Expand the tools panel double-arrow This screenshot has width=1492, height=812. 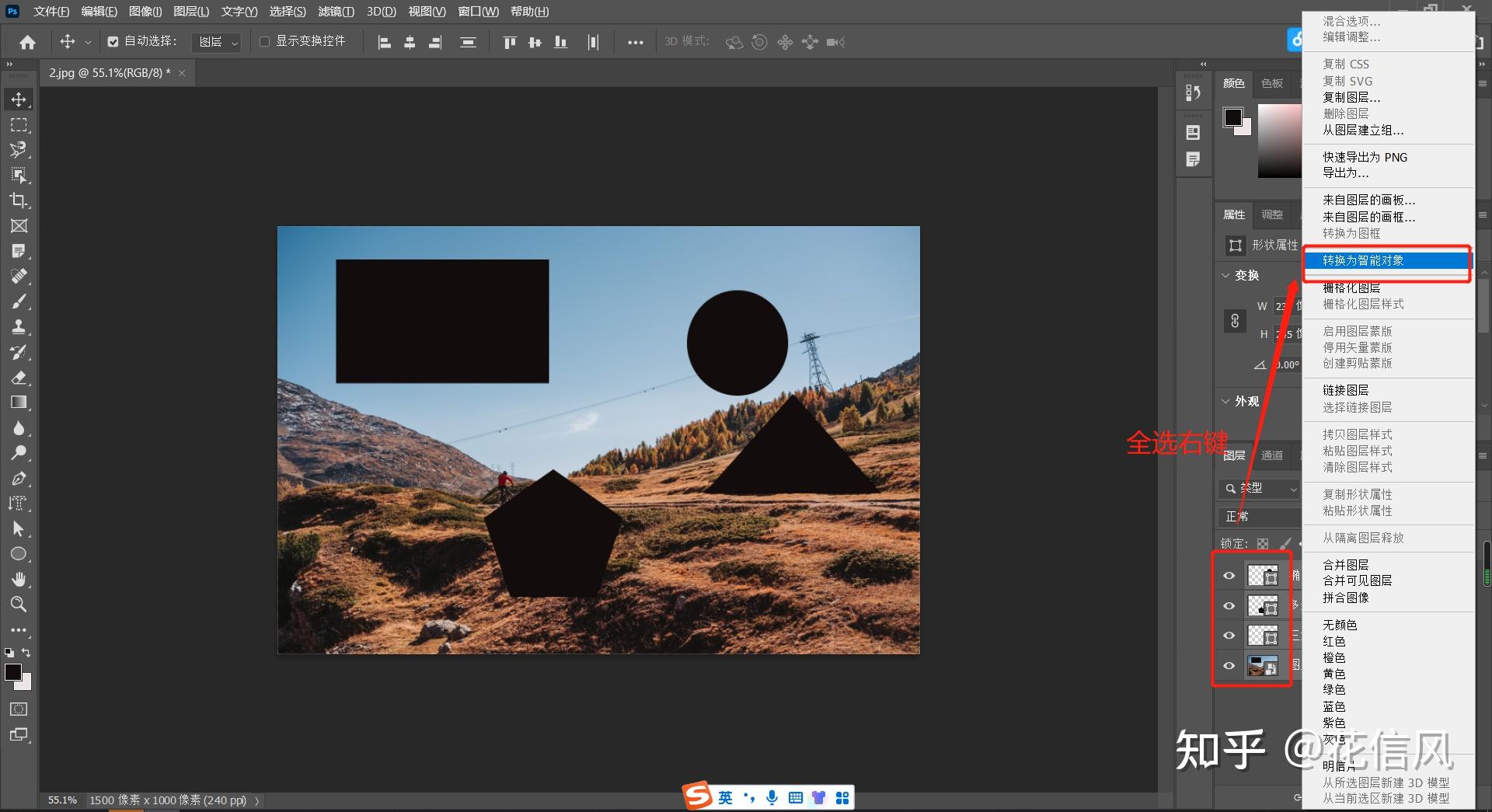coord(9,64)
